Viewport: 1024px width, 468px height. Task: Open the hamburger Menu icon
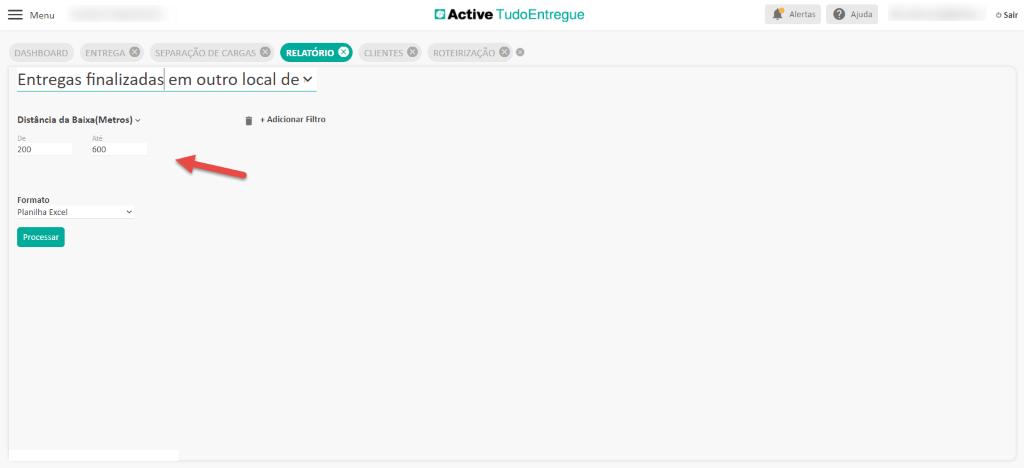[15, 14]
